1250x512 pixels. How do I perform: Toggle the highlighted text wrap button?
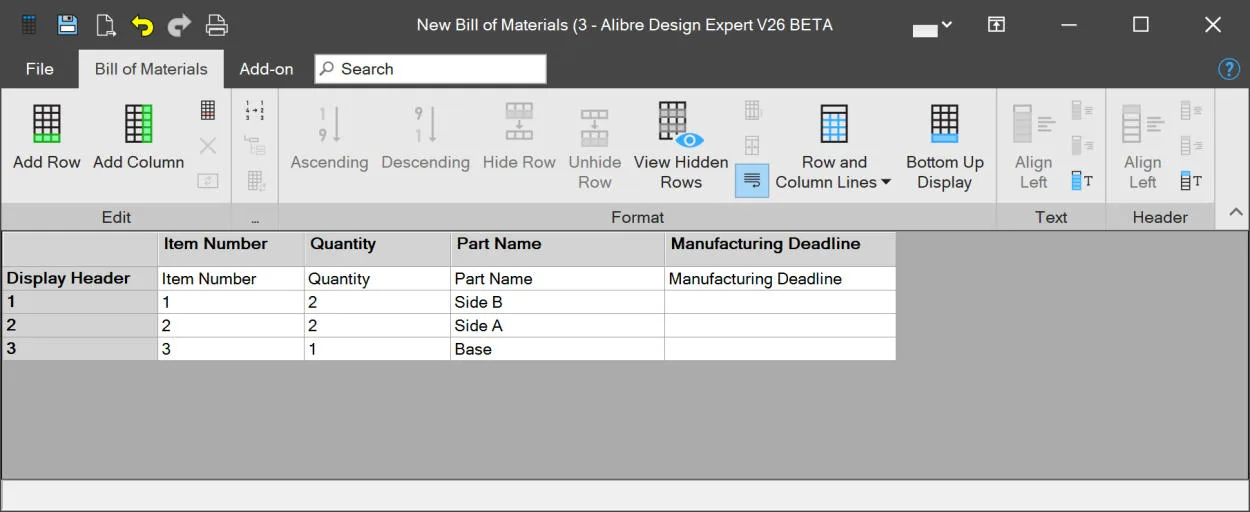coord(752,181)
